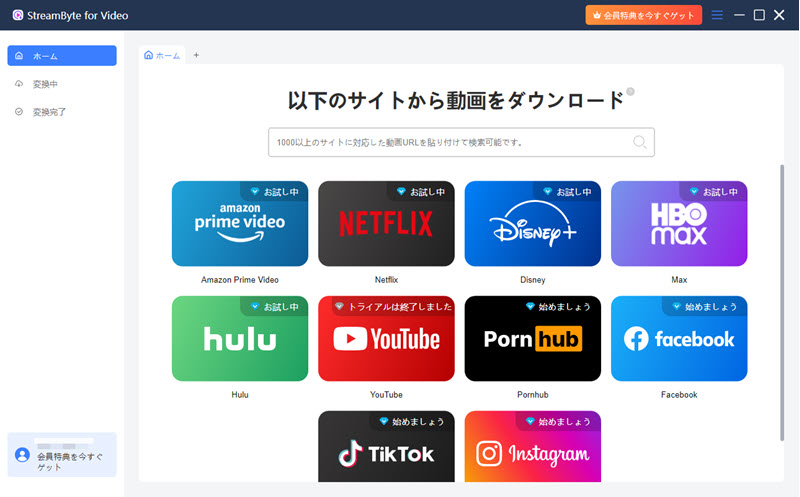Image resolution: width=800 pixels, height=497 pixels.
Task: Minimize the StreamByte window
Action: (x=739, y=15)
